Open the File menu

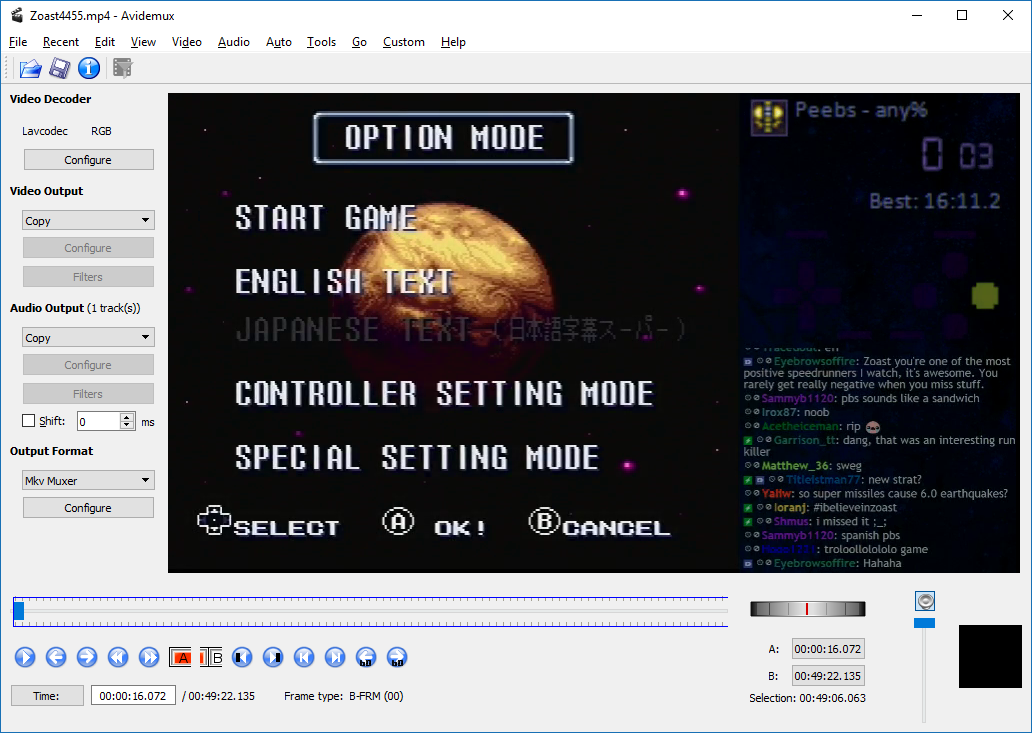click(x=18, y=42)
